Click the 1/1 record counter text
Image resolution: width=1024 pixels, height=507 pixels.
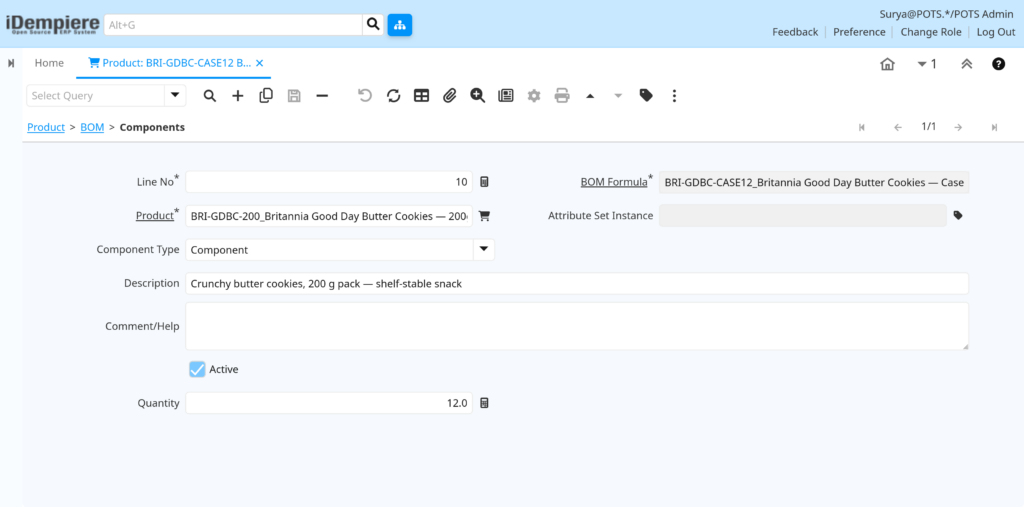(x=928, y=127)
